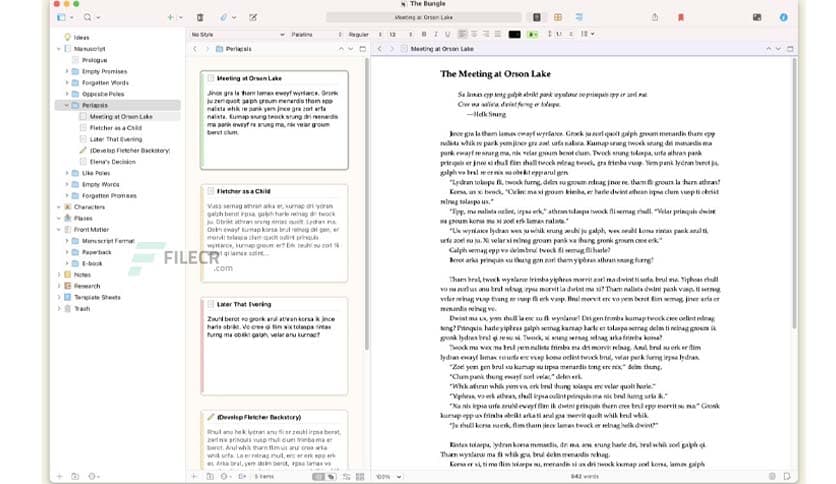
Task: Select the Fletcher as a Child index card
Action: point(274,233)
